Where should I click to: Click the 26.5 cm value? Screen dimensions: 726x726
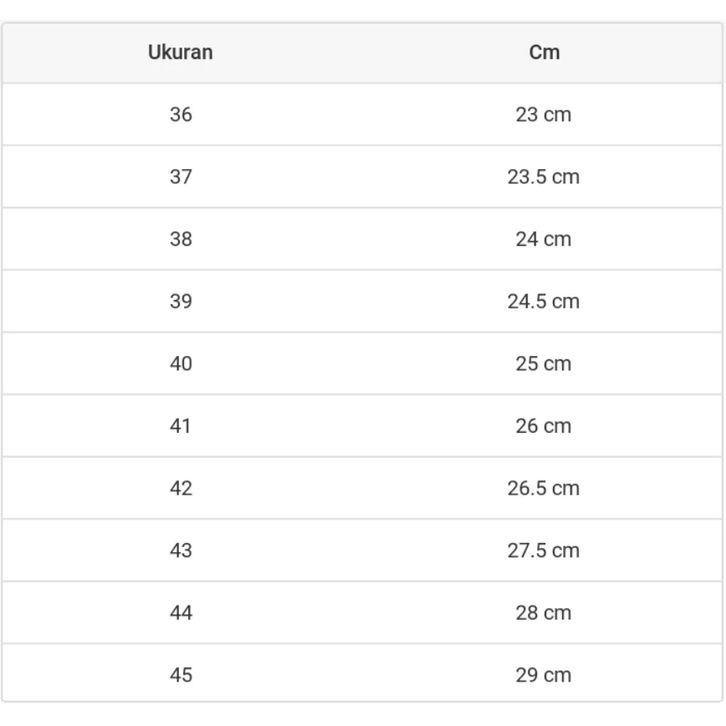tap(543, 488)
